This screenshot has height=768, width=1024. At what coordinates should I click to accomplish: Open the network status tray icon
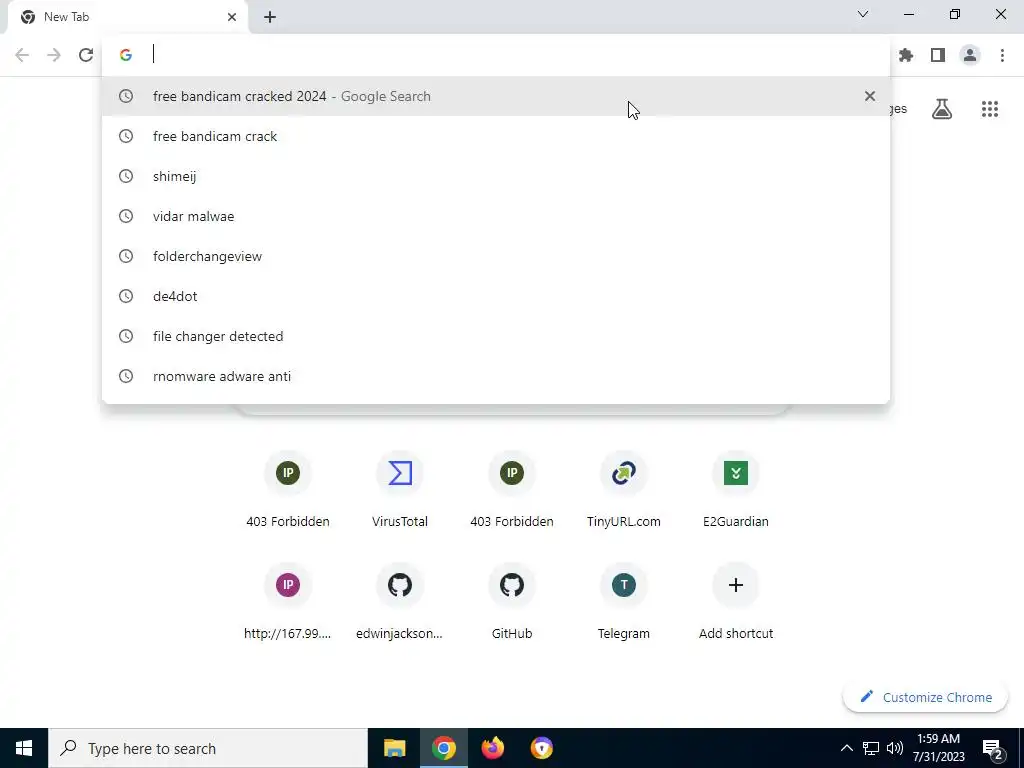click(x=871, y=748)
